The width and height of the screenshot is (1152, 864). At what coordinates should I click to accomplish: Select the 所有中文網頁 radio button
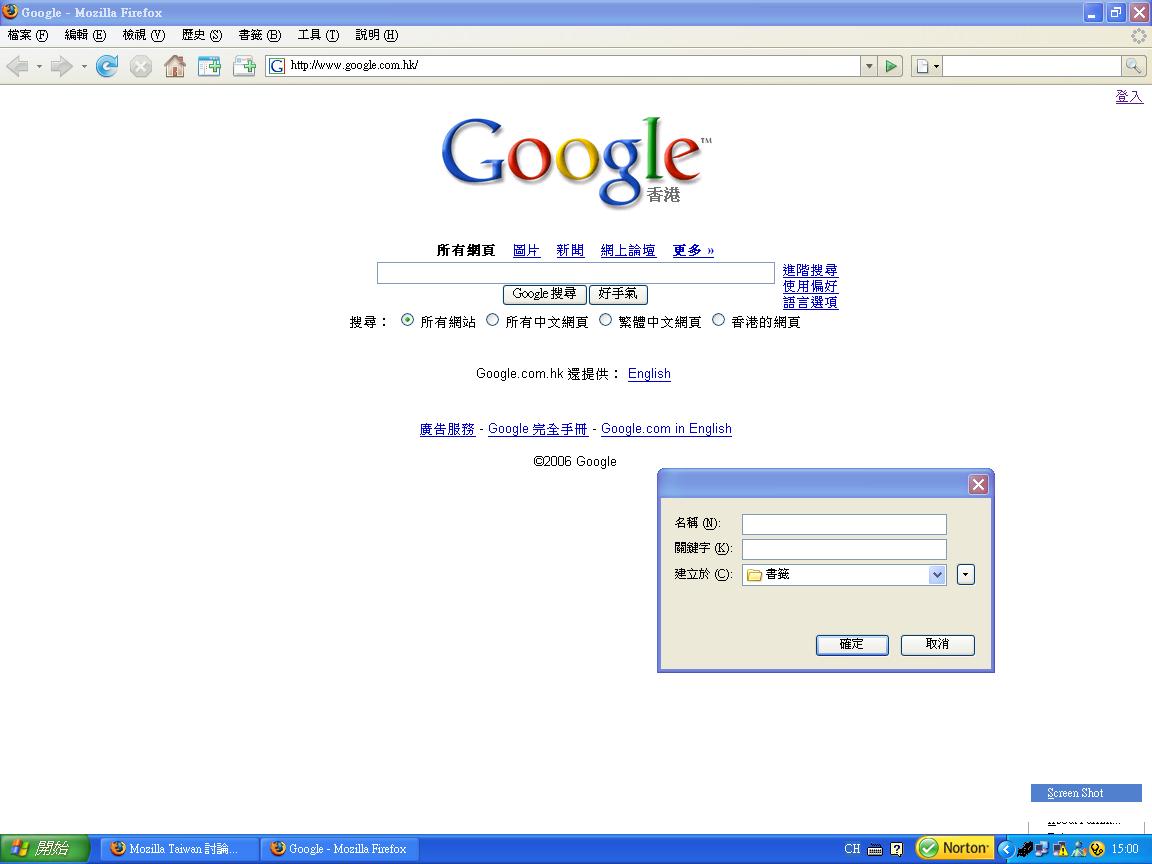pyautogui.click(x=492, y=320)
